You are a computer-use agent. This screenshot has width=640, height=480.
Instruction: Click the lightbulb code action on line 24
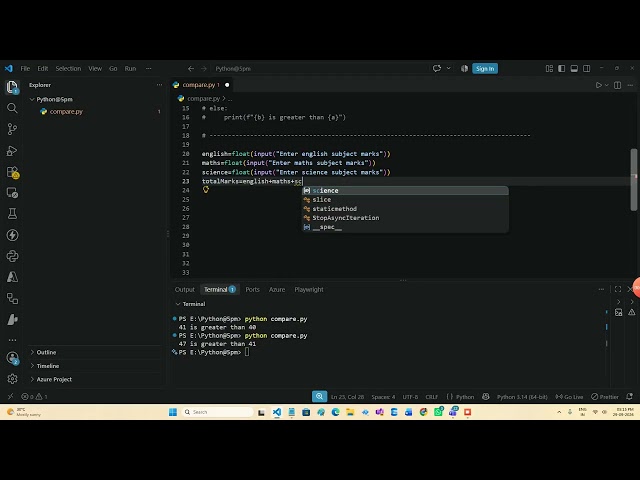point(206,189)
